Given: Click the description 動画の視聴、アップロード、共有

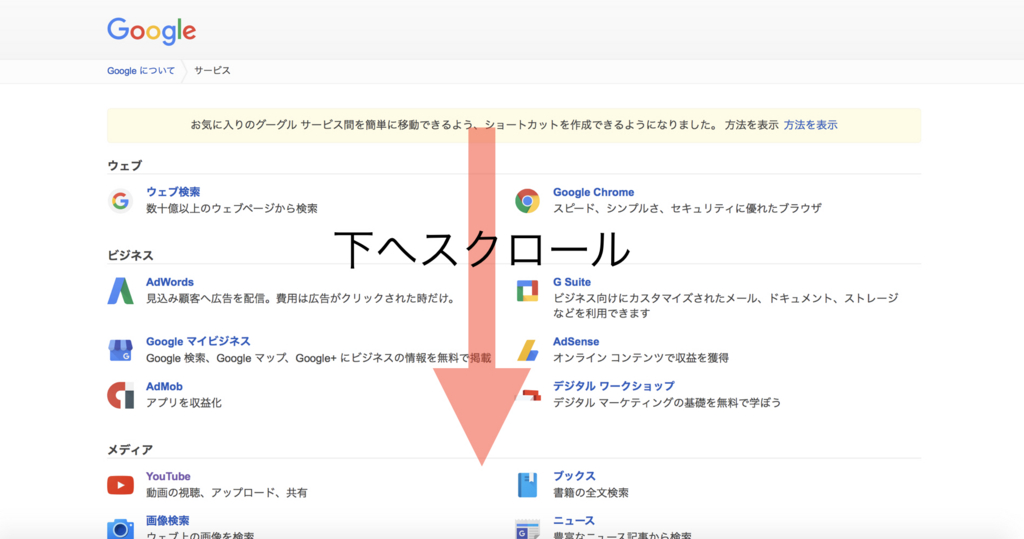Looking at the screenshot, I should pyautogui.click(x=227, y=493).
